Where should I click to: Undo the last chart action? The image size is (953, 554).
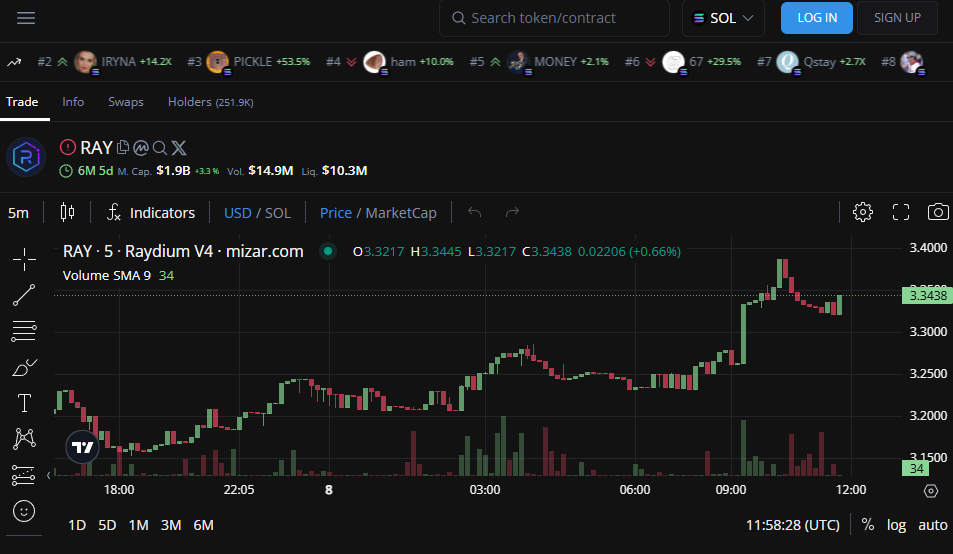(475, 212)
